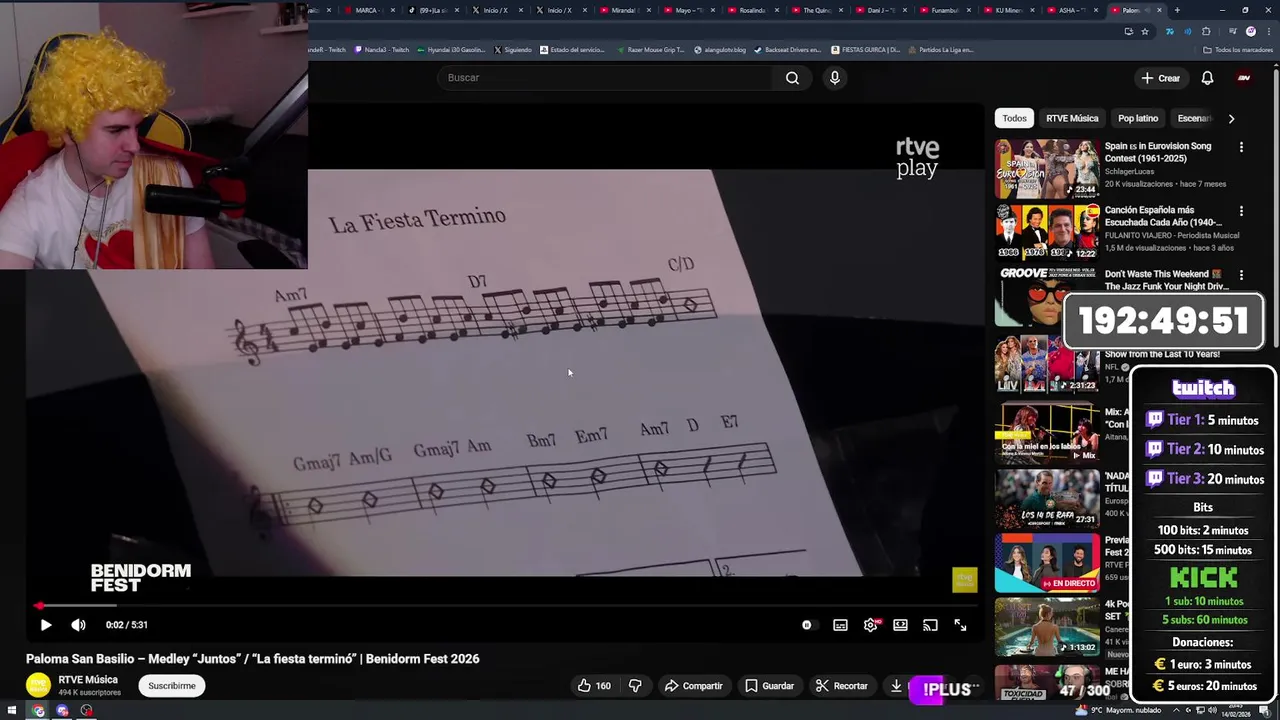Enter full screen mode

click(x=960, y=625)
